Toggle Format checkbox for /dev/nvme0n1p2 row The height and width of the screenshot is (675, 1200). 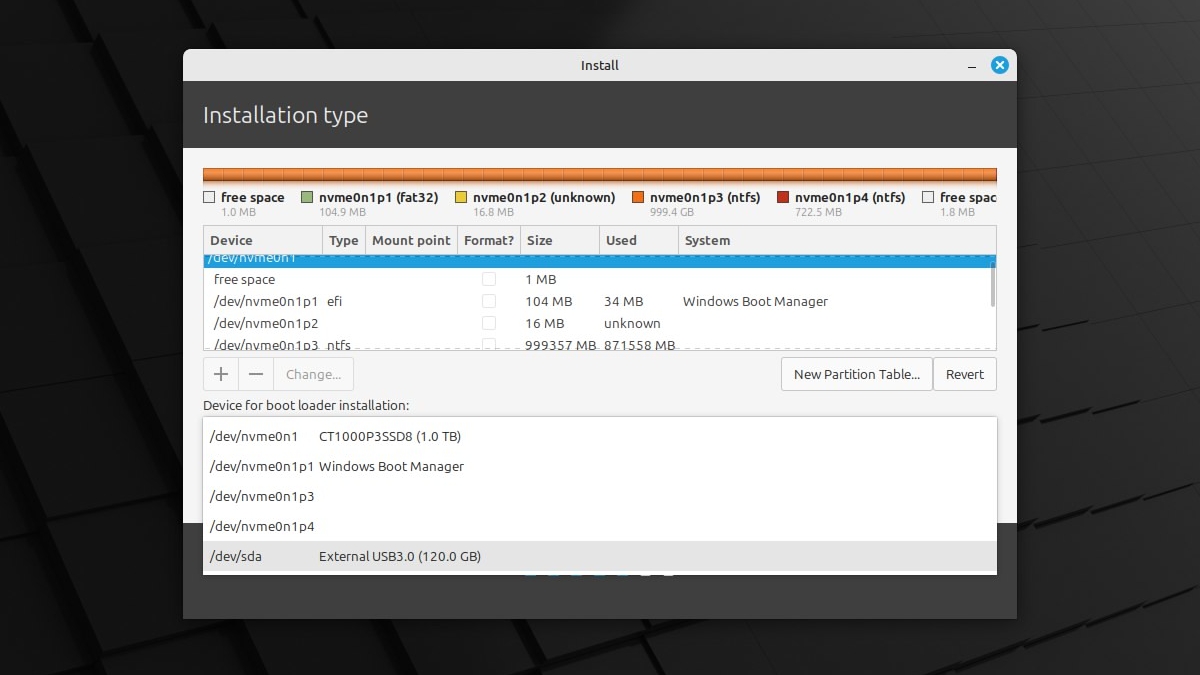click(489, 323)
